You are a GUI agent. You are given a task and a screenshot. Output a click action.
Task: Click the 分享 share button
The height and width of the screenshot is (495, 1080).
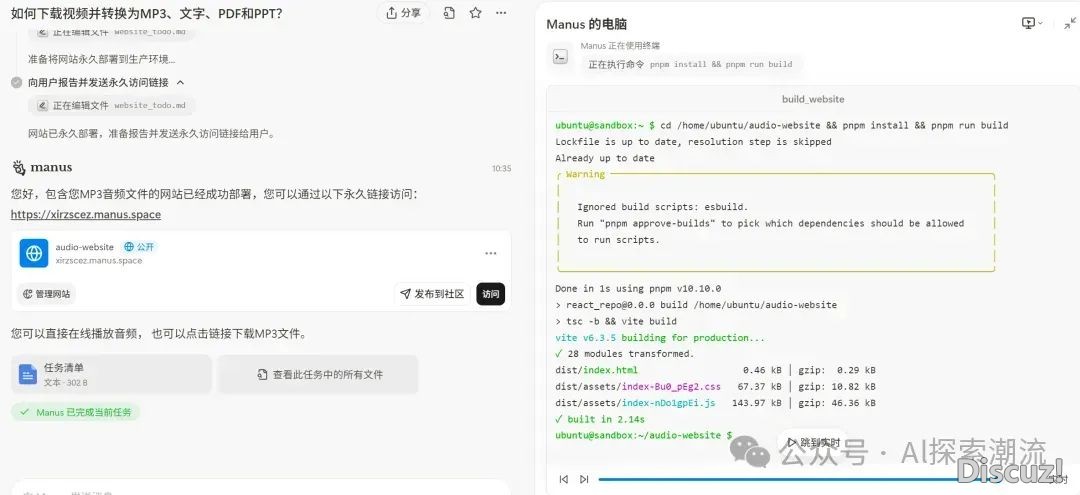coord(404,13)
